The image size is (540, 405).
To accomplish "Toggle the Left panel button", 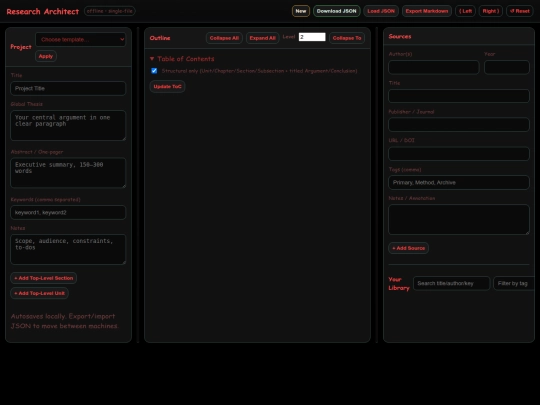I will click(465, 11).
